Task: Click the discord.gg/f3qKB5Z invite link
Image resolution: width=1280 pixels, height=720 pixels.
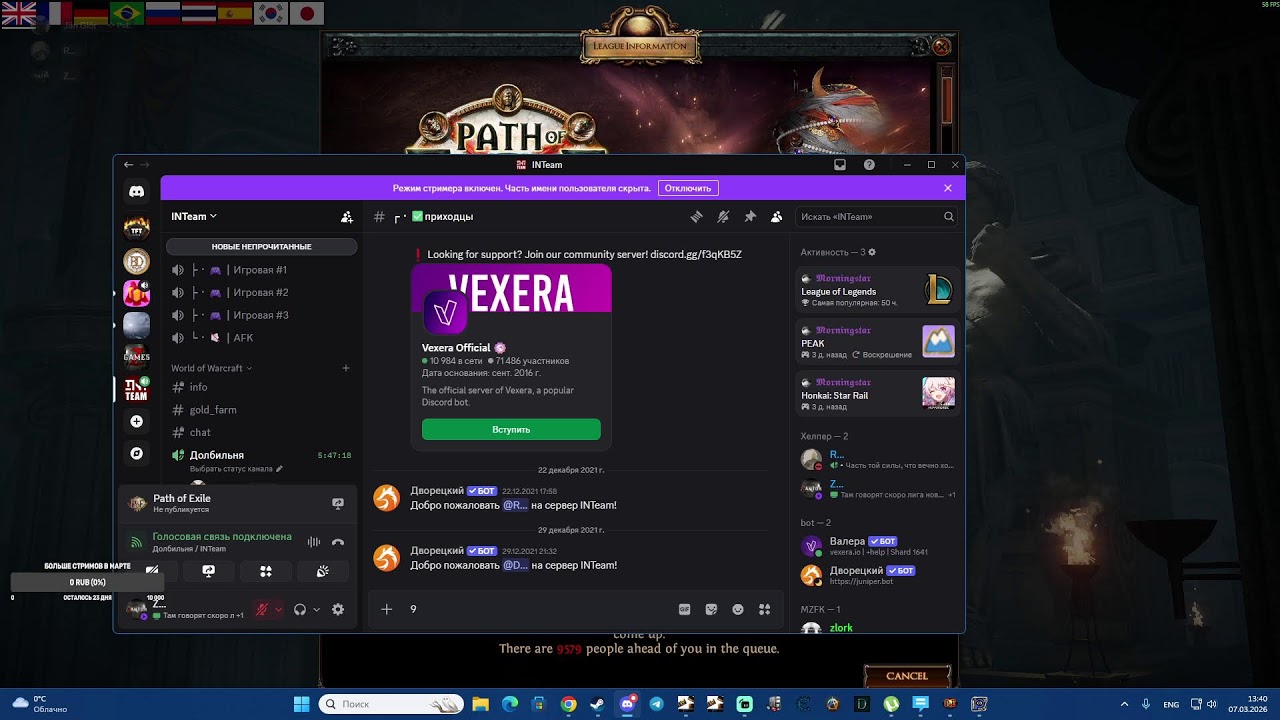Action: point(696,254)
